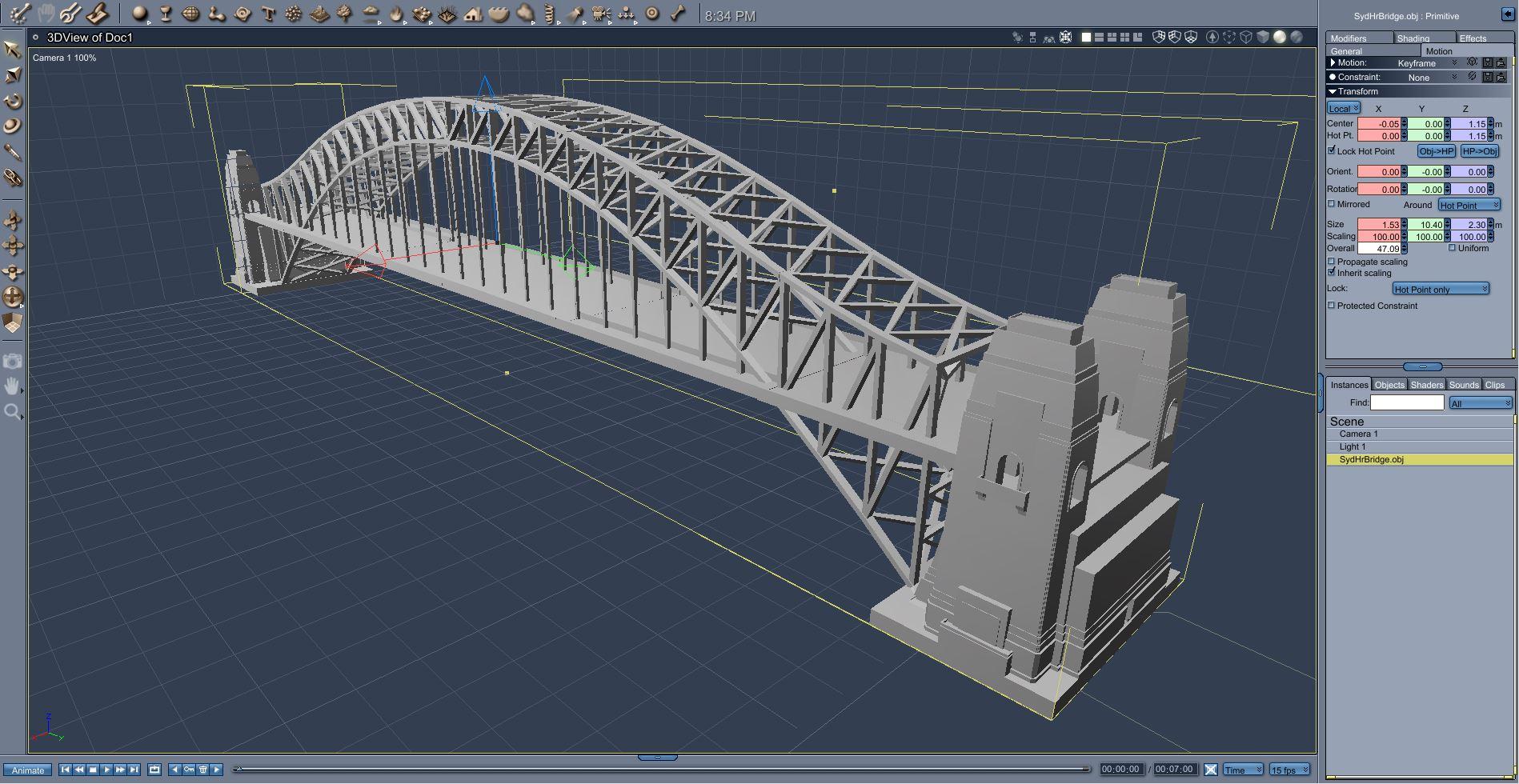Image resolution: width=1519 pixels, height=784 pixels.
Task: Open the Lock Hot Point only dropdown
Action: [x=1441, y=289]
